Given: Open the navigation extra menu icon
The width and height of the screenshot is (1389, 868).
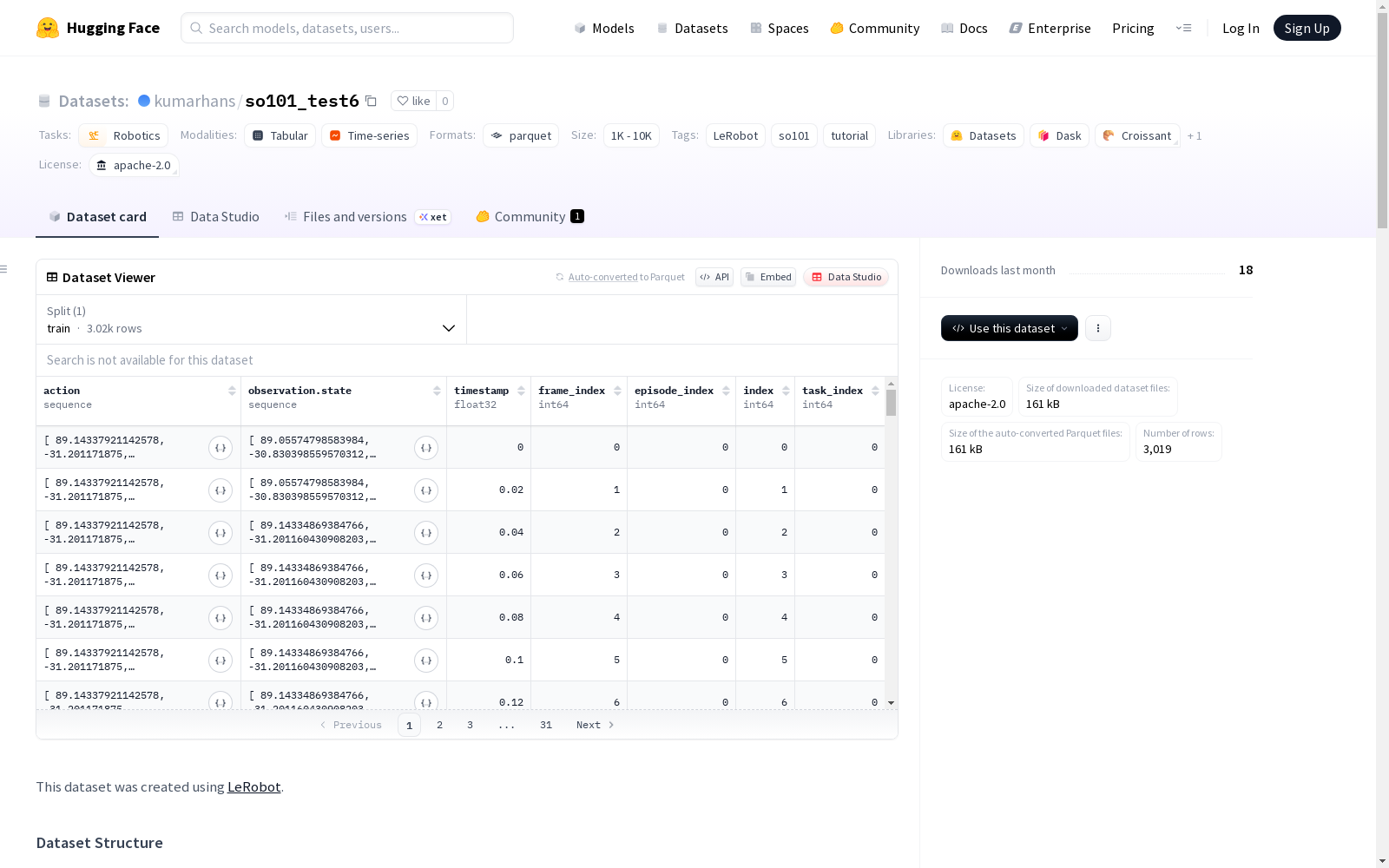Looking at the screenshot, I should tap(1183, 28).
